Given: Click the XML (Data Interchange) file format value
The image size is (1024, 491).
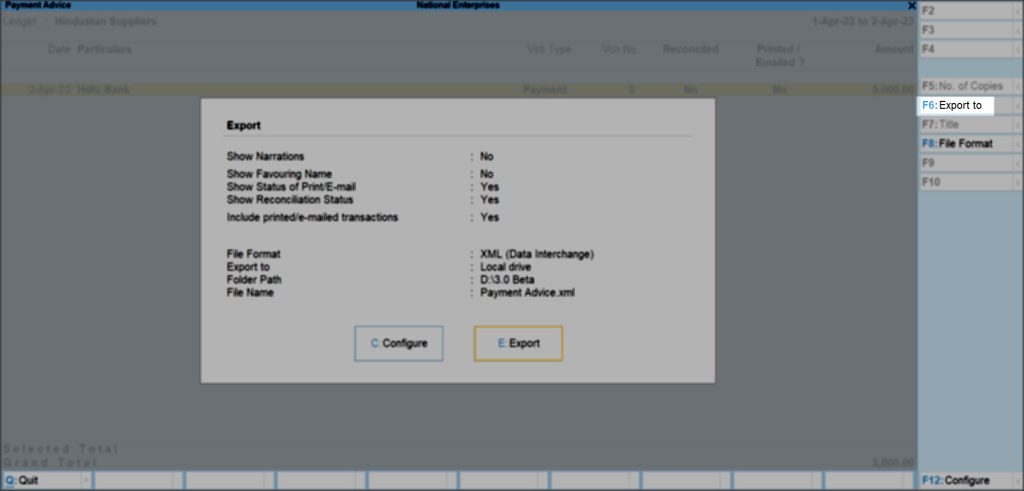Looking at the screenshot, I should coord(537,255).
